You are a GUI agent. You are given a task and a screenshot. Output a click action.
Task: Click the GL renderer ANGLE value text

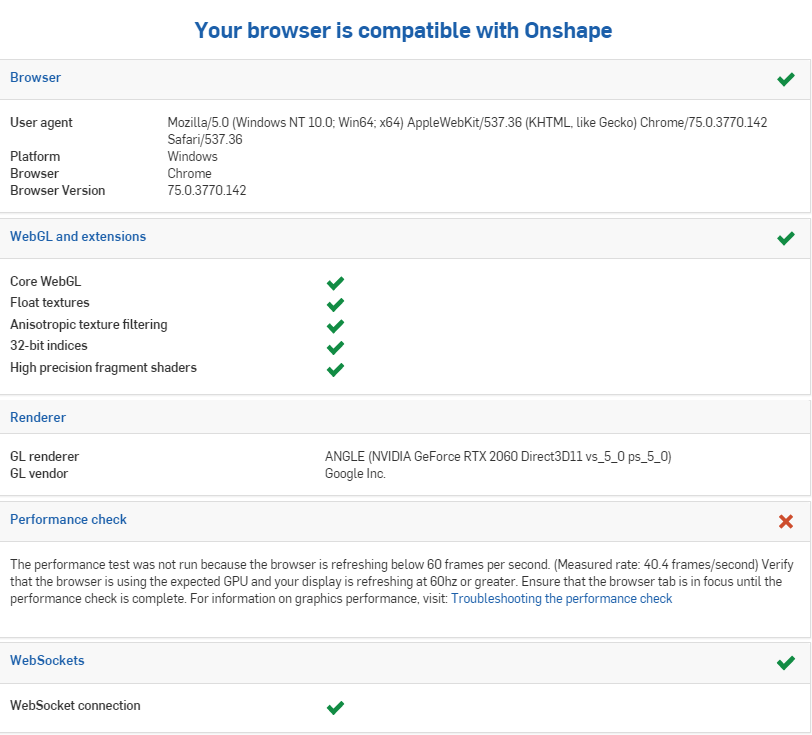(498, 457)
